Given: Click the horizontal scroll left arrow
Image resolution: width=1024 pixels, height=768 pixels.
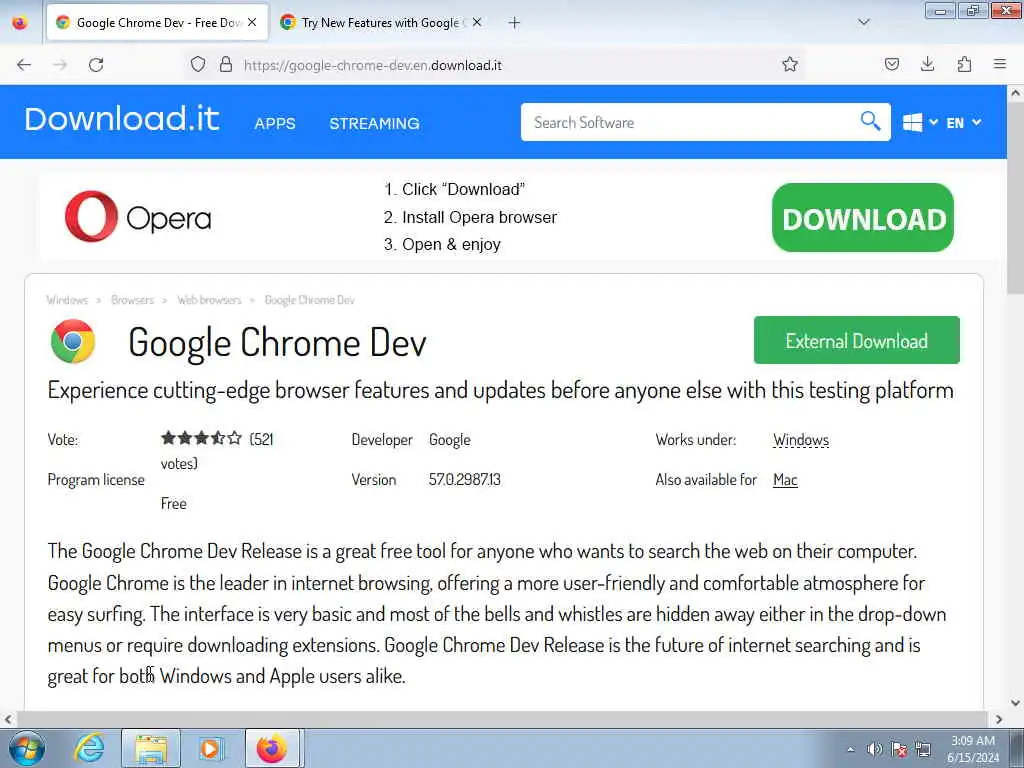Looking at the screenshot, I should coord(7,719).
